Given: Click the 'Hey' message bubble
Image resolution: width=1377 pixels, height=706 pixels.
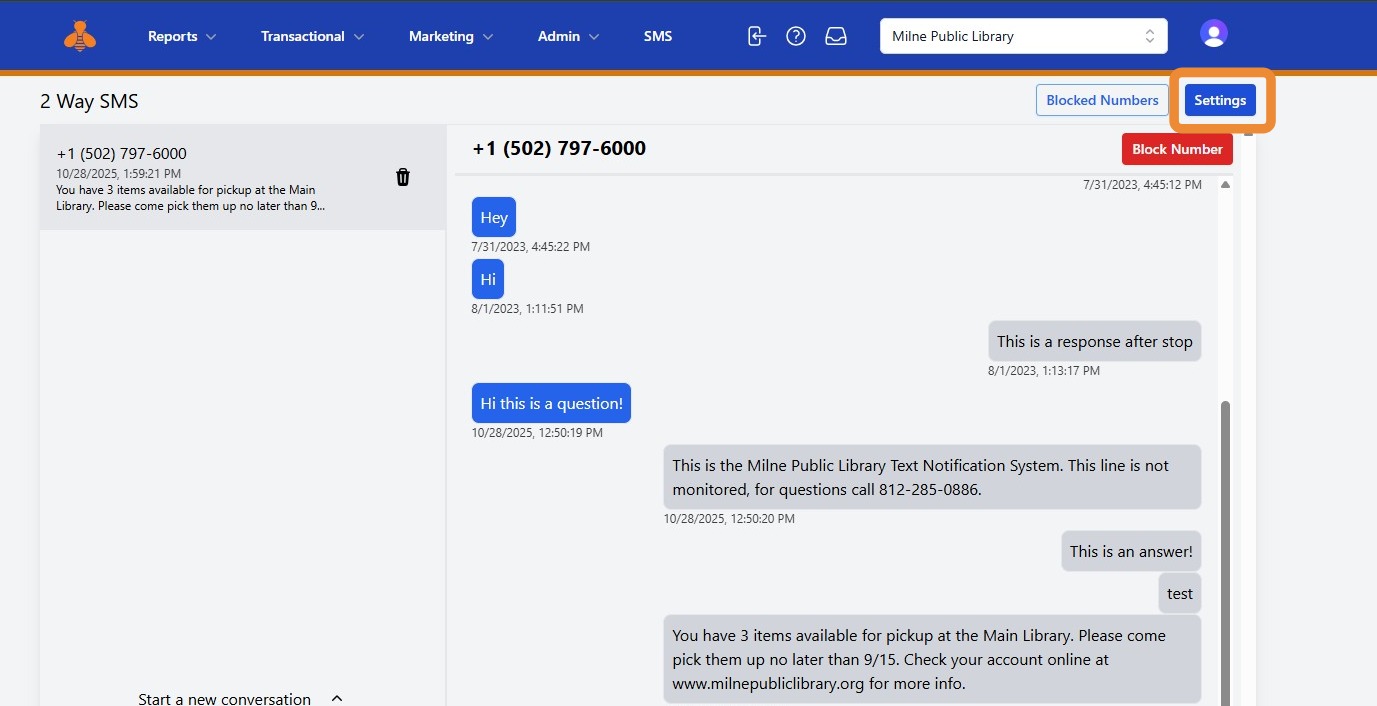Looking at the screenshot, I should pyautogui.click(x=494, y=217).
